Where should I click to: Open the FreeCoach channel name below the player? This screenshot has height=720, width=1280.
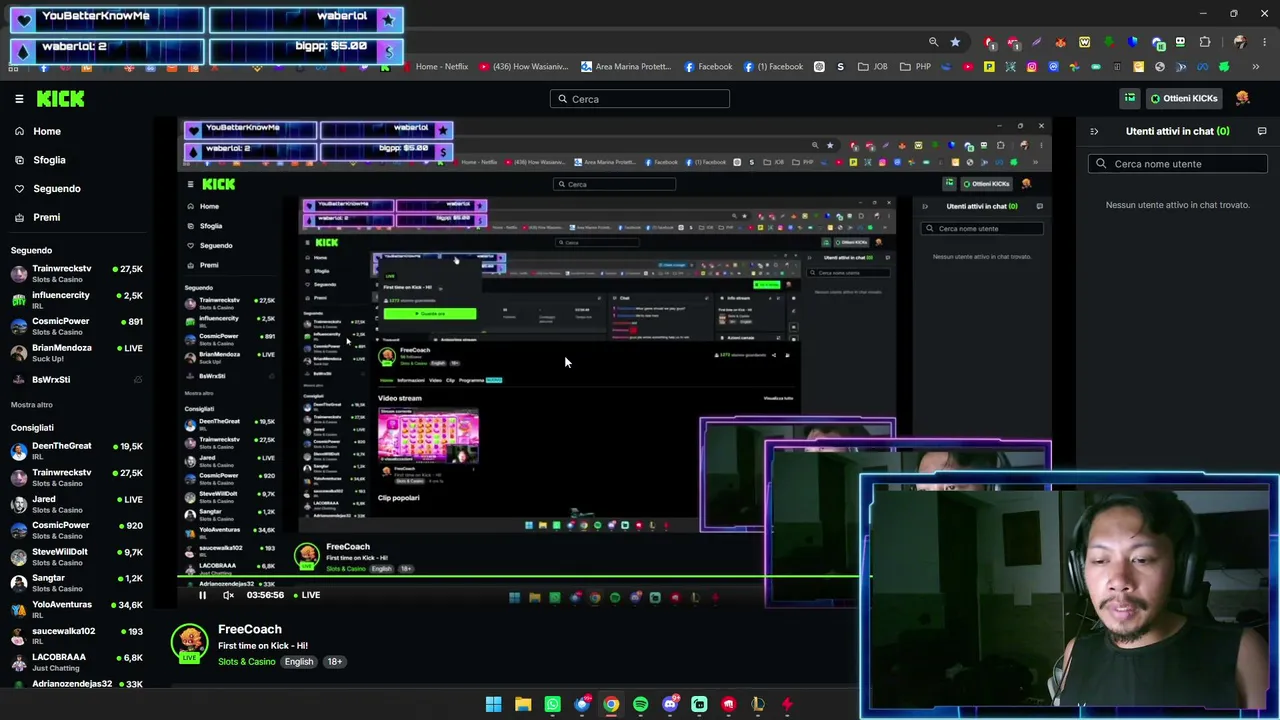point(250,629)
